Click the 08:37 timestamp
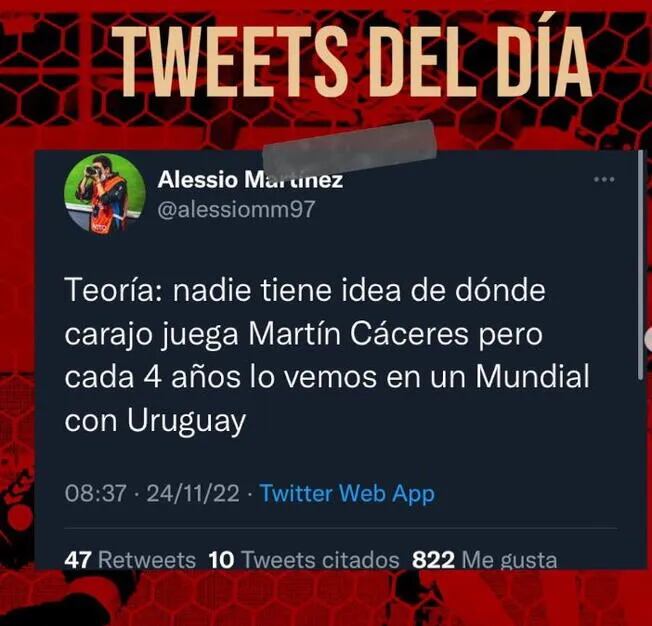Viewport: 652px width, 626px height. pos(96,493)
